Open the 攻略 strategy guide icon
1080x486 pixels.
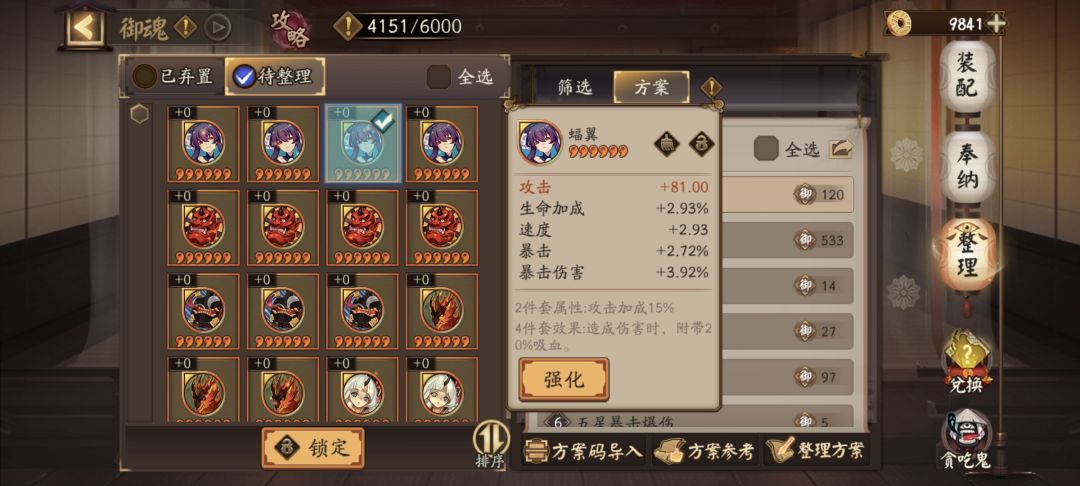coord(290,28)
